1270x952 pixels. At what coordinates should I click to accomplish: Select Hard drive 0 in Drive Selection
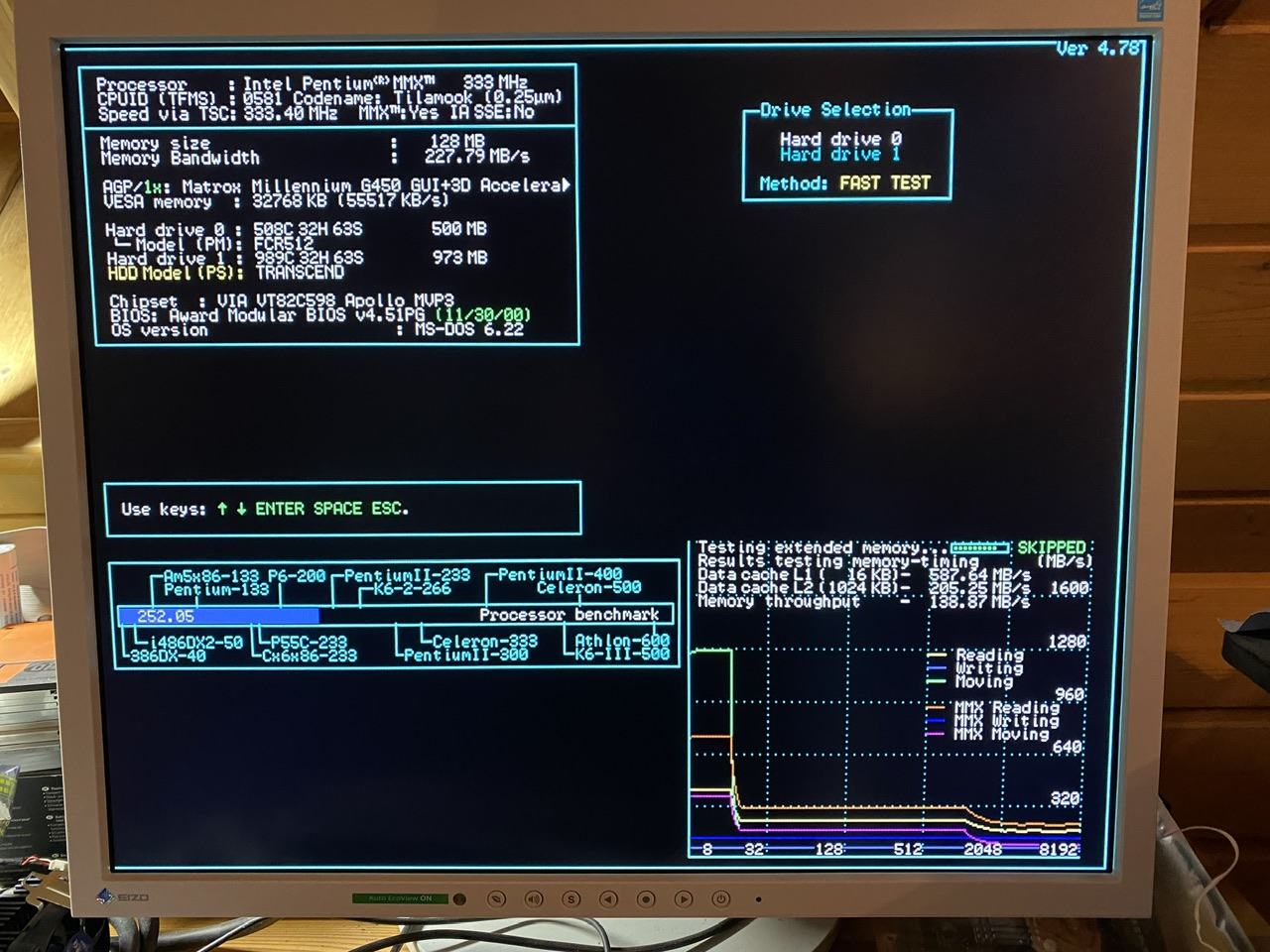pos(840,140)
